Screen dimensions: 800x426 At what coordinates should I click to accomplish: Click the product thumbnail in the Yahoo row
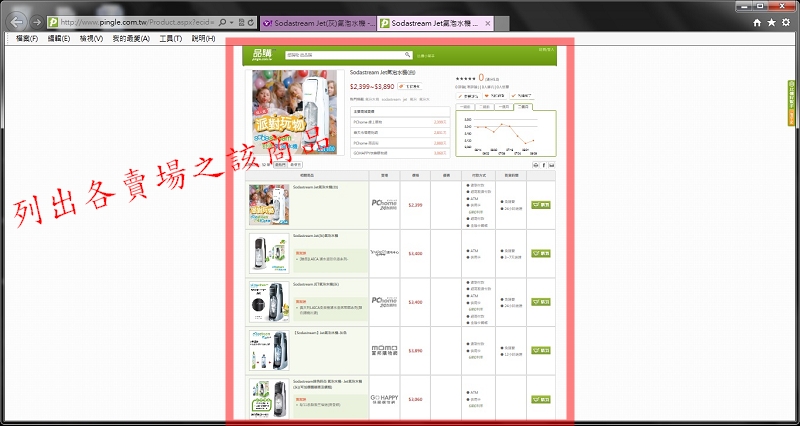coord(269,253)
